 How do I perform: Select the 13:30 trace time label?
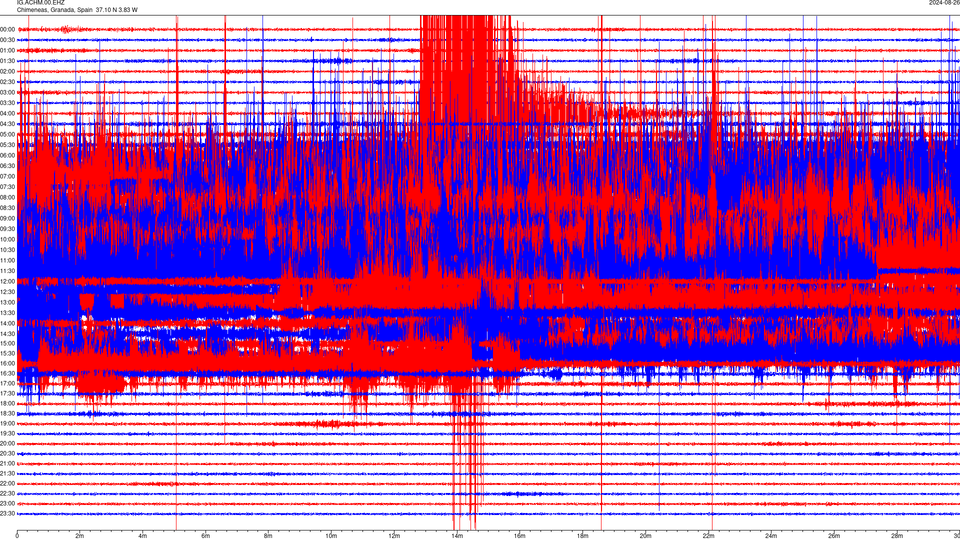(x=7, y=312)
